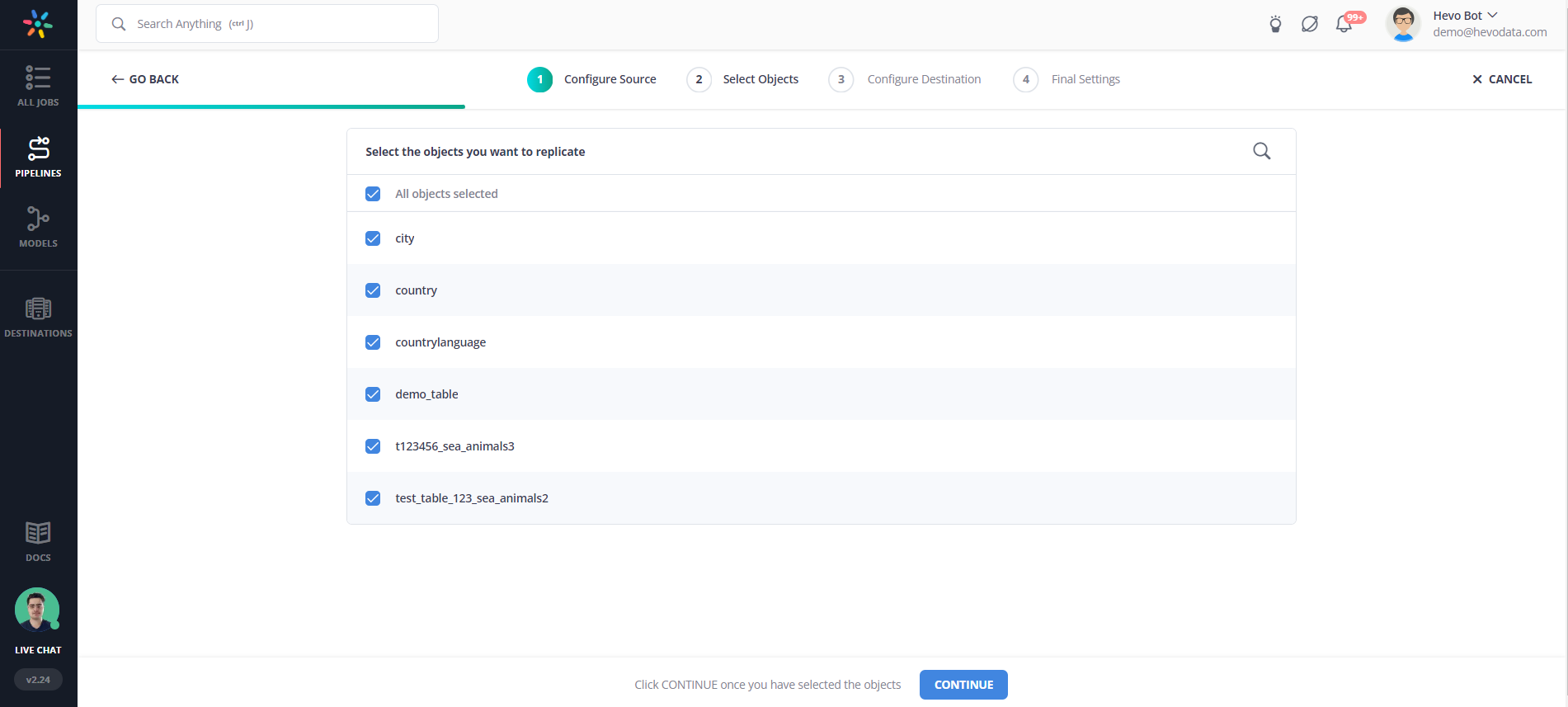Screen dimensions: 1568x707
Task: Open the planet icon in header
Action: pos(1310,24)
